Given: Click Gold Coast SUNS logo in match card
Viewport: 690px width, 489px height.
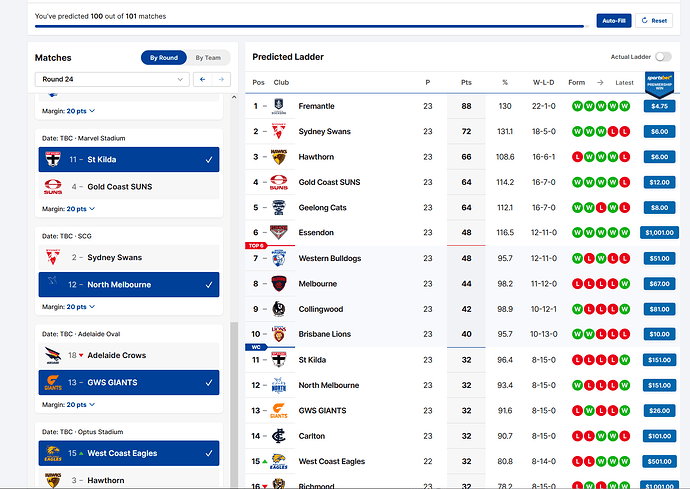Looking at the screenshot, I should click(53, 187).
